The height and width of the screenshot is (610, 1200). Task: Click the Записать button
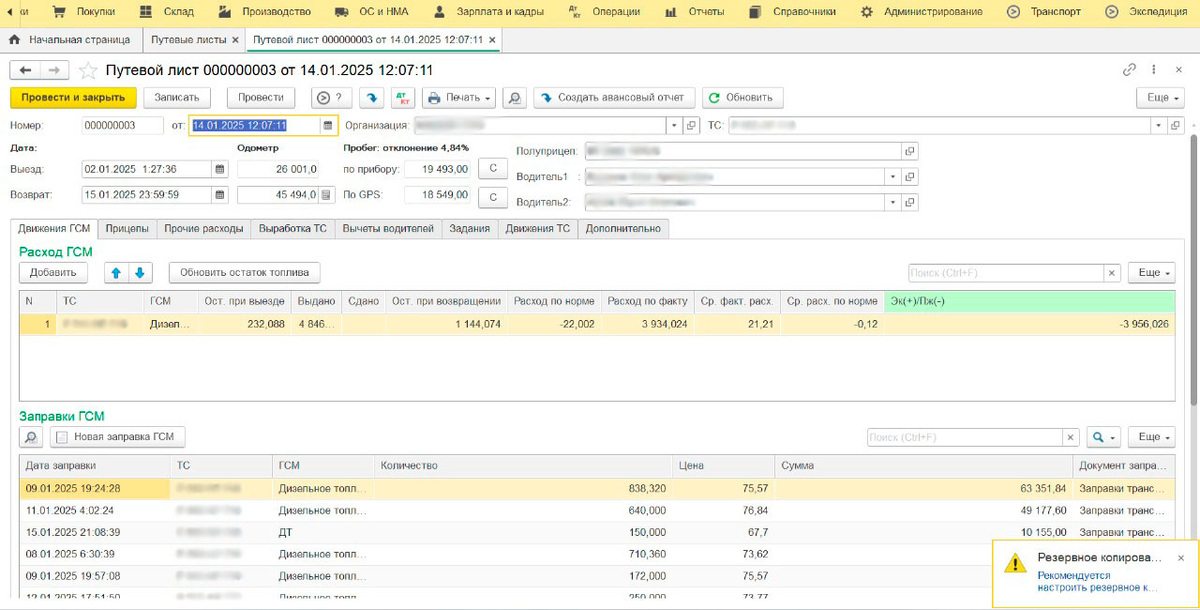177,97
